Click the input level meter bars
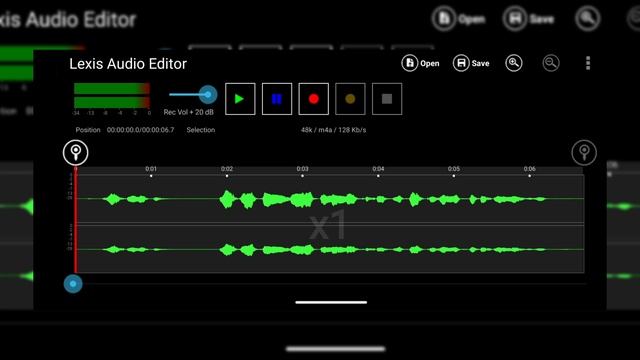This screenshot has height=360, width=640. coord(111,95)
